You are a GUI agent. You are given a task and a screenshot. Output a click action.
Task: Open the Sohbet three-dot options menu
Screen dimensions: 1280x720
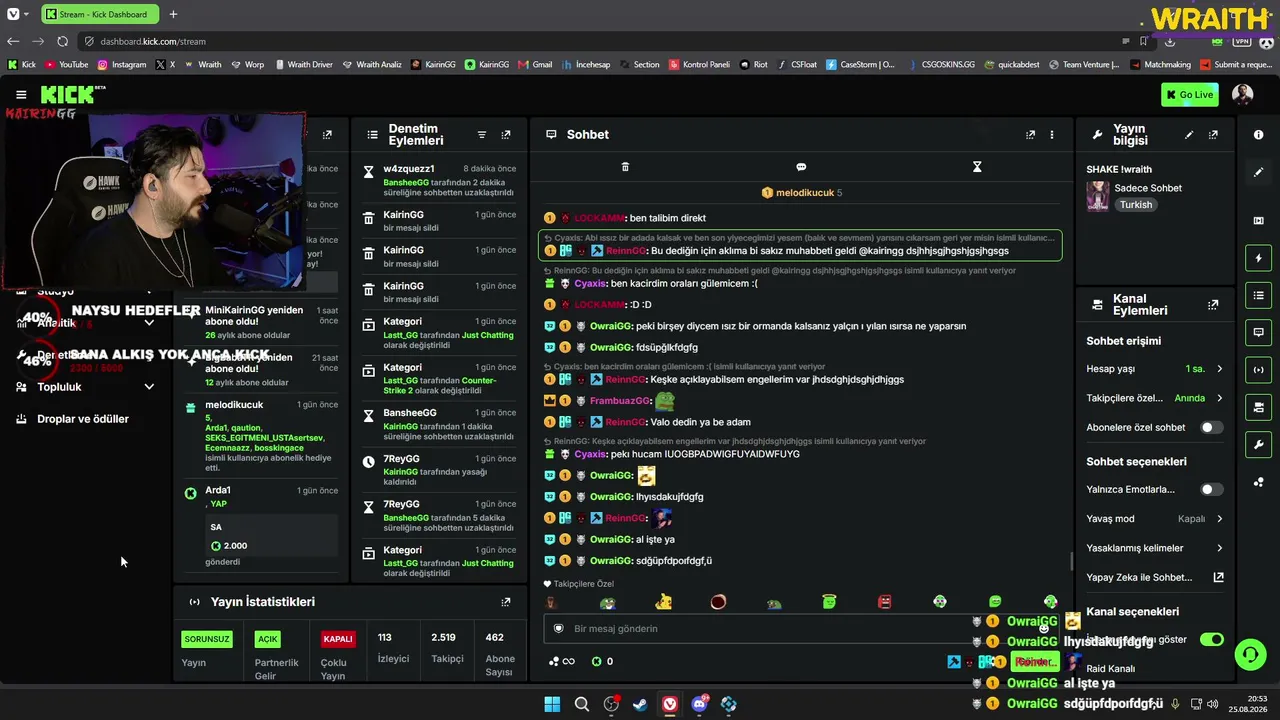pyautogui.click(x=1051, y=134)
